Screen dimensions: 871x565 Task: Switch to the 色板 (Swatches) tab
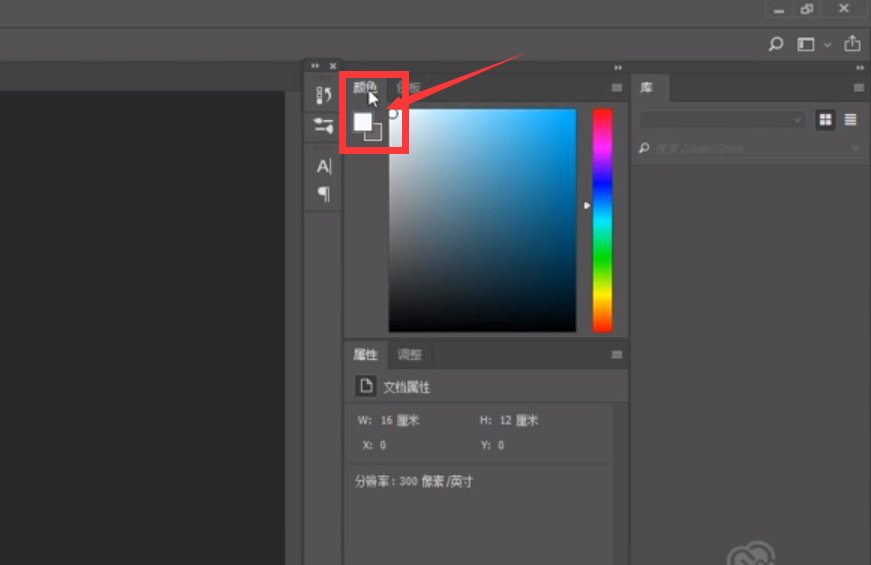[x=410, y=88]
